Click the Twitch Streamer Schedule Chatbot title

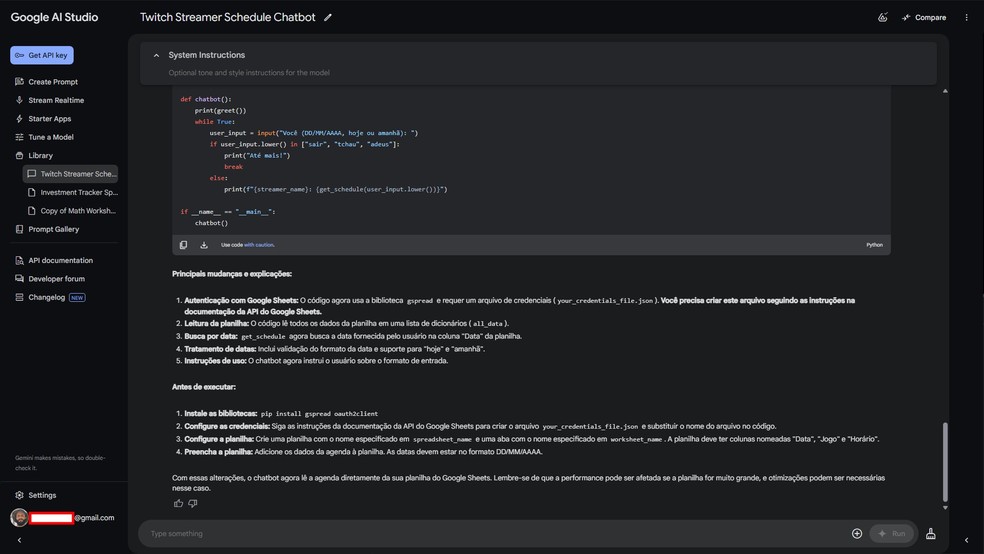coord(227,18)
